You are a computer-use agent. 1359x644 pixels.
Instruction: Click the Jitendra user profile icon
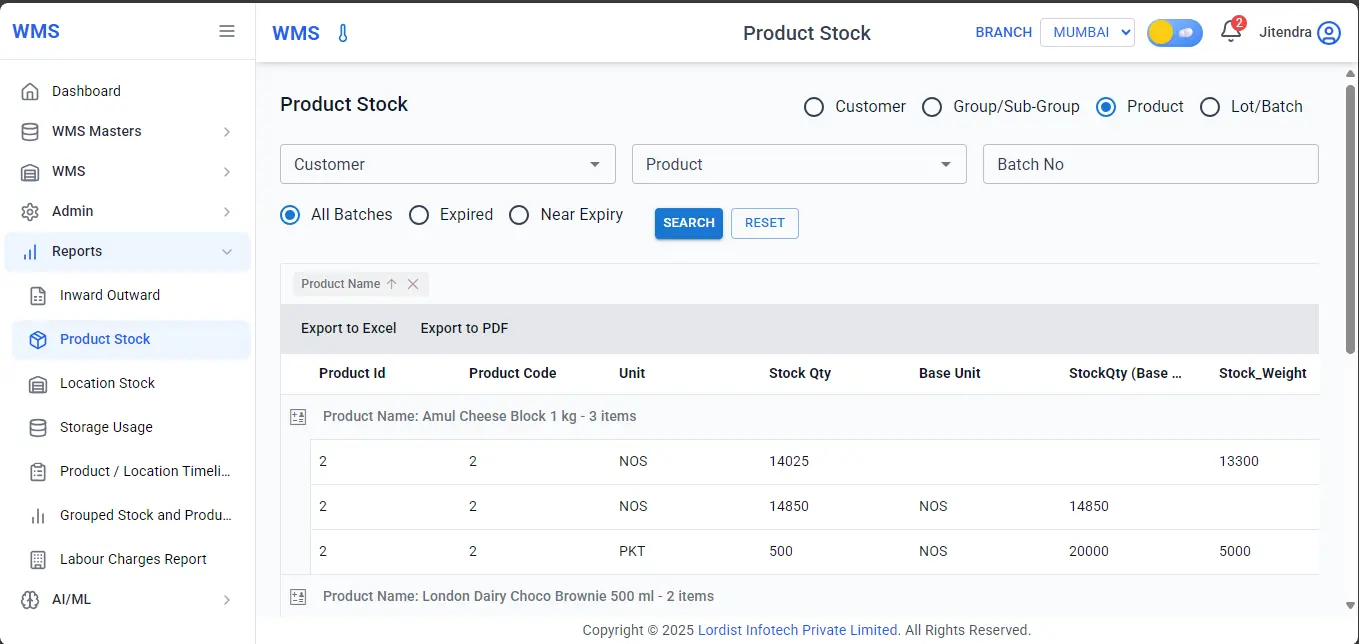point(1330,32)
